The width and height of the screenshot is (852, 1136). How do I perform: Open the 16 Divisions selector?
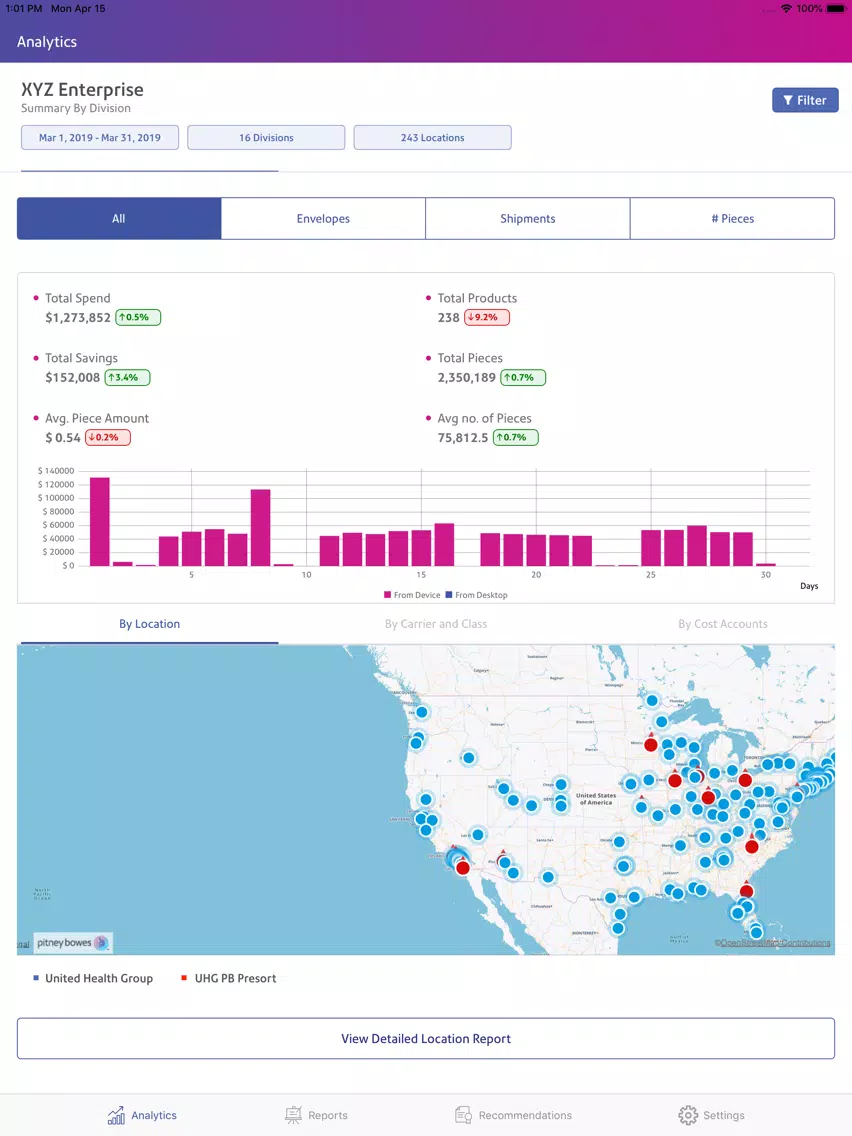266,138
